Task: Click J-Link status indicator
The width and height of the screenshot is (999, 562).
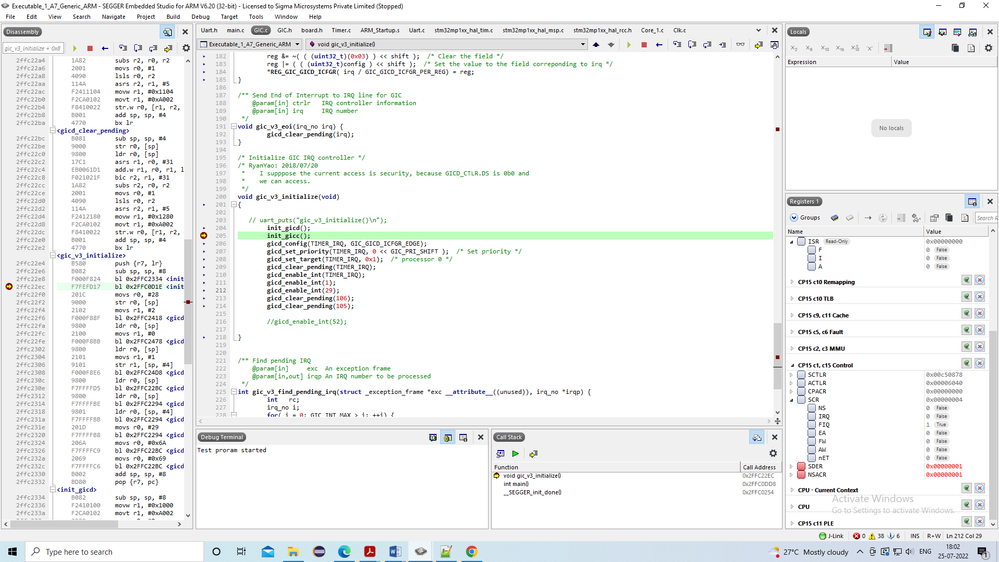Action: [831, 536]
